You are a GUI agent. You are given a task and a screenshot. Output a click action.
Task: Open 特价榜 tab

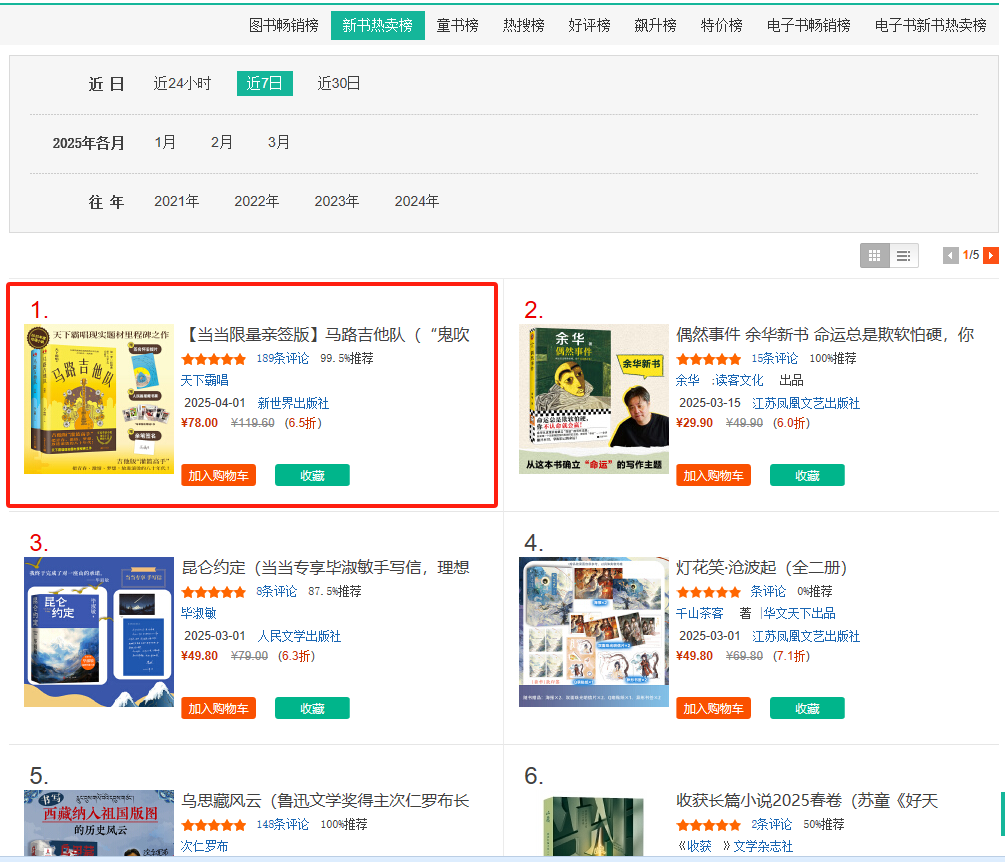click(x=722, y=26)
